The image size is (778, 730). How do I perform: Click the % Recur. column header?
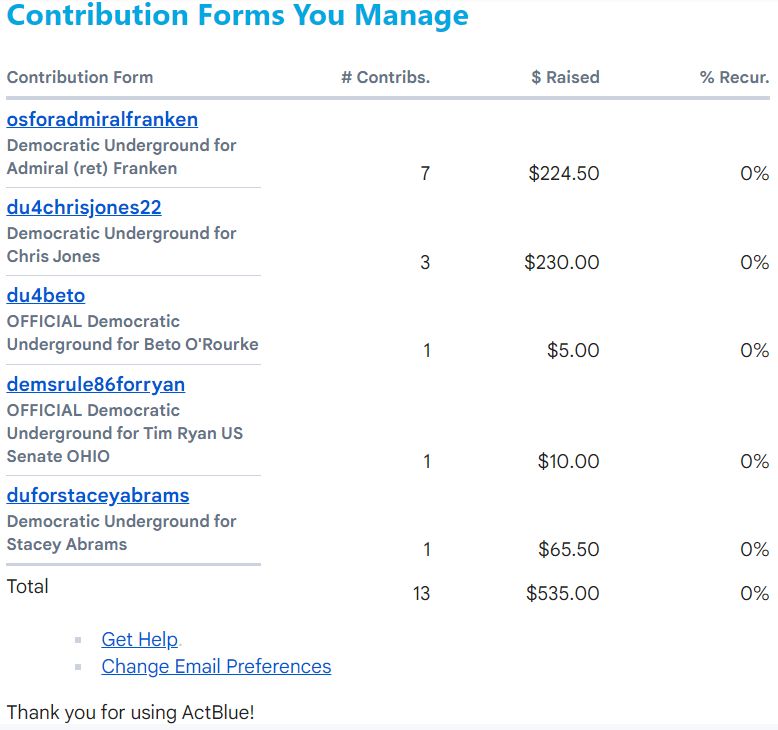click(734, 77)
